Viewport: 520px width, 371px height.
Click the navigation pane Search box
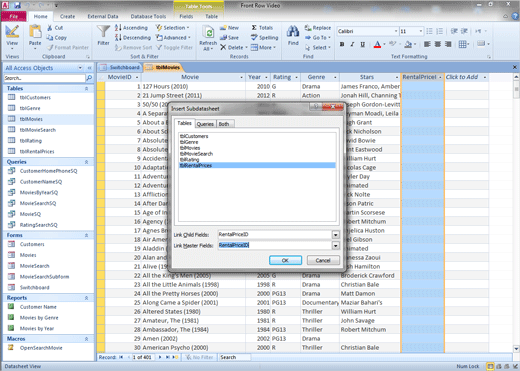[x=44, y=78]
